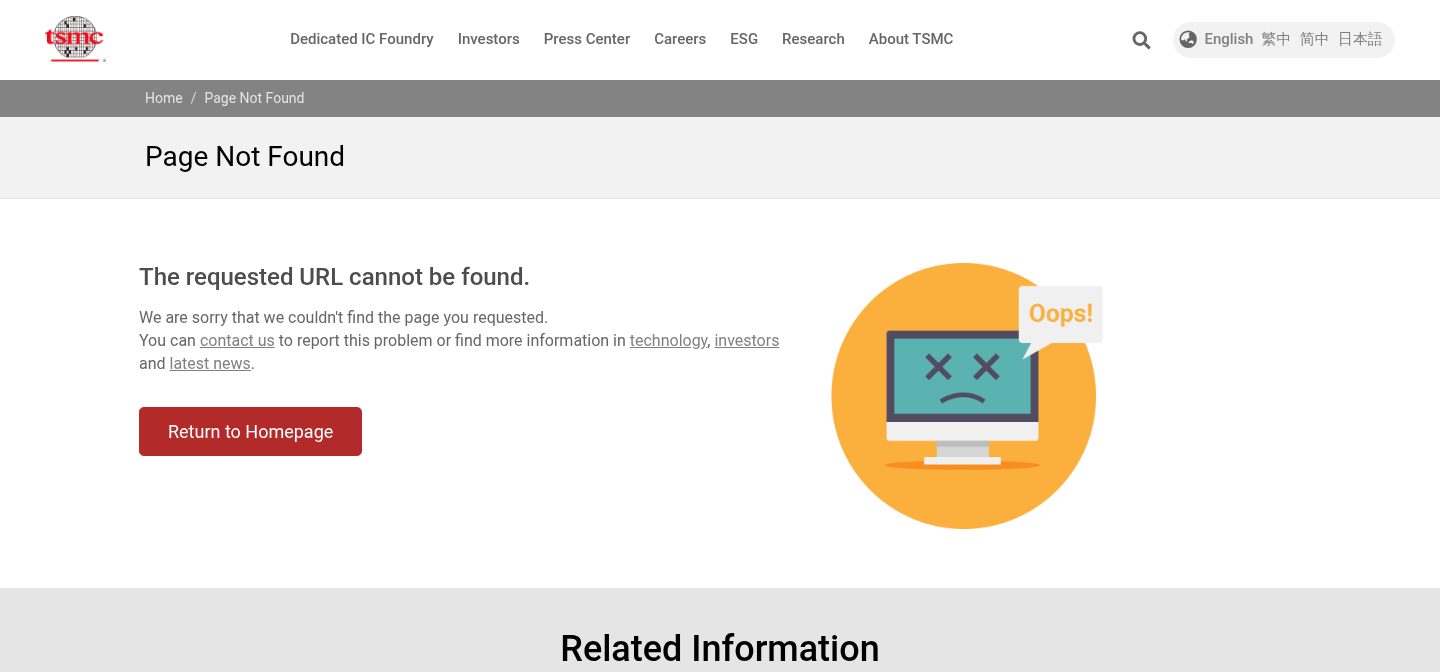Switch language to Japanese 日本語
Image resolution: width=1440 pixels, height=672 pixels.
[1360, 39]
